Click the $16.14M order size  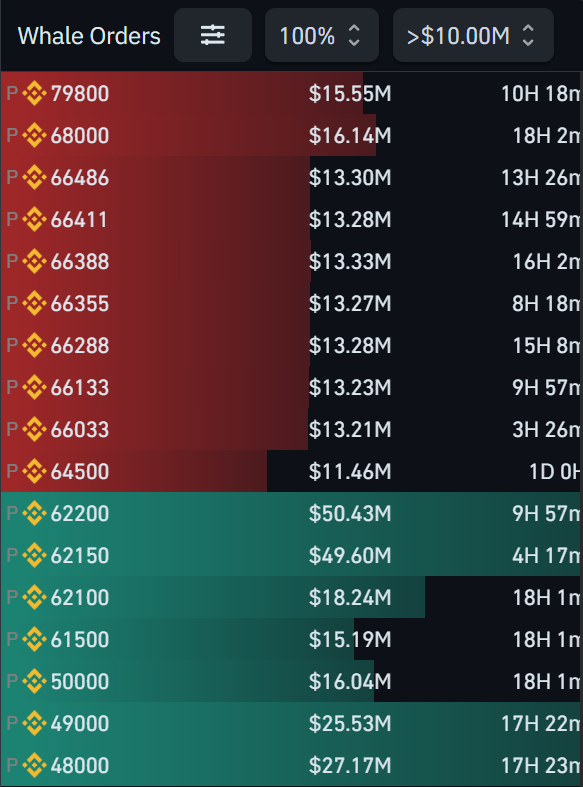350,136
